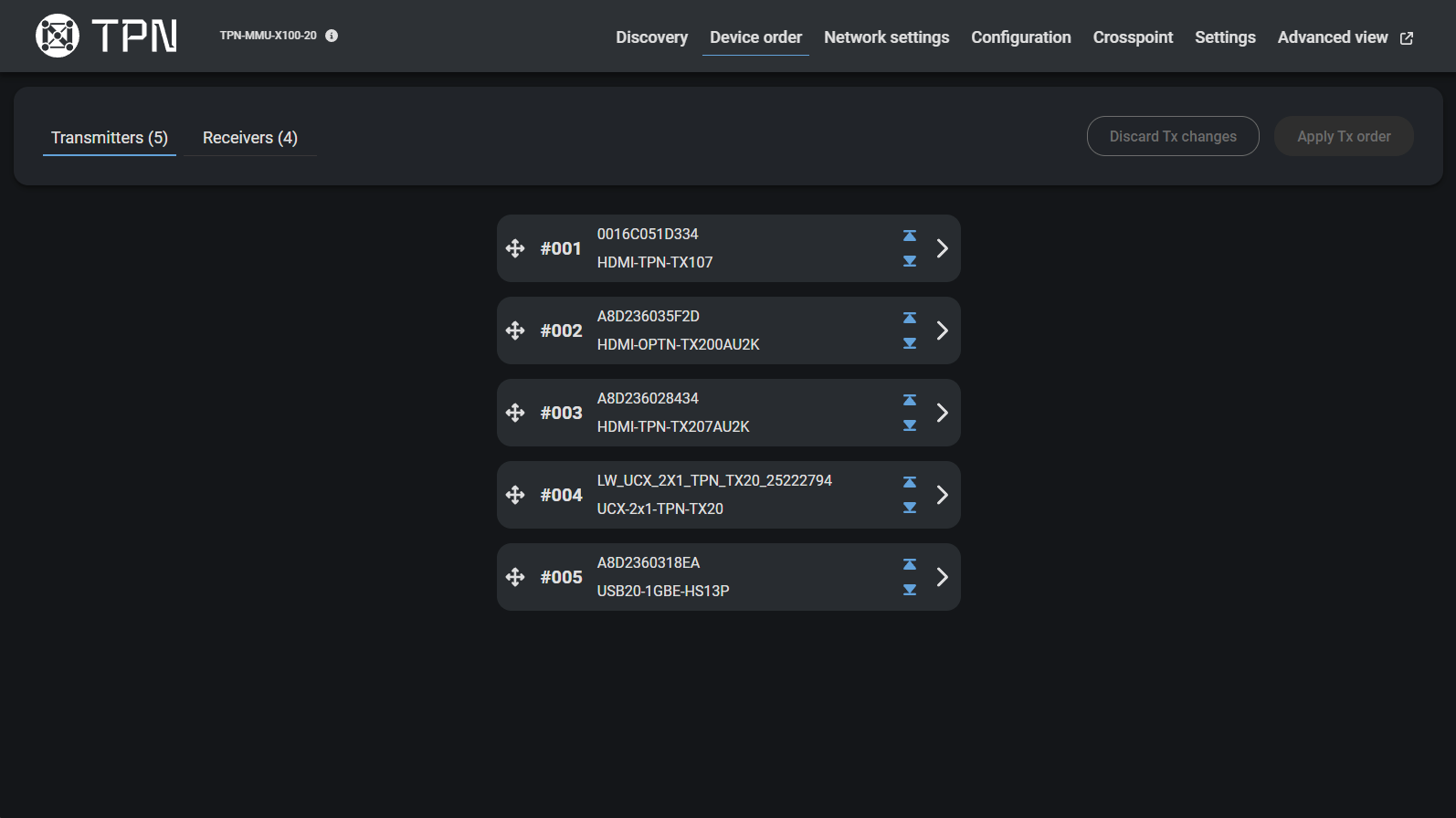Expand details chevron for transmitter #004
The height and width of the screenshot is (818, 1456).
point(943,495)
